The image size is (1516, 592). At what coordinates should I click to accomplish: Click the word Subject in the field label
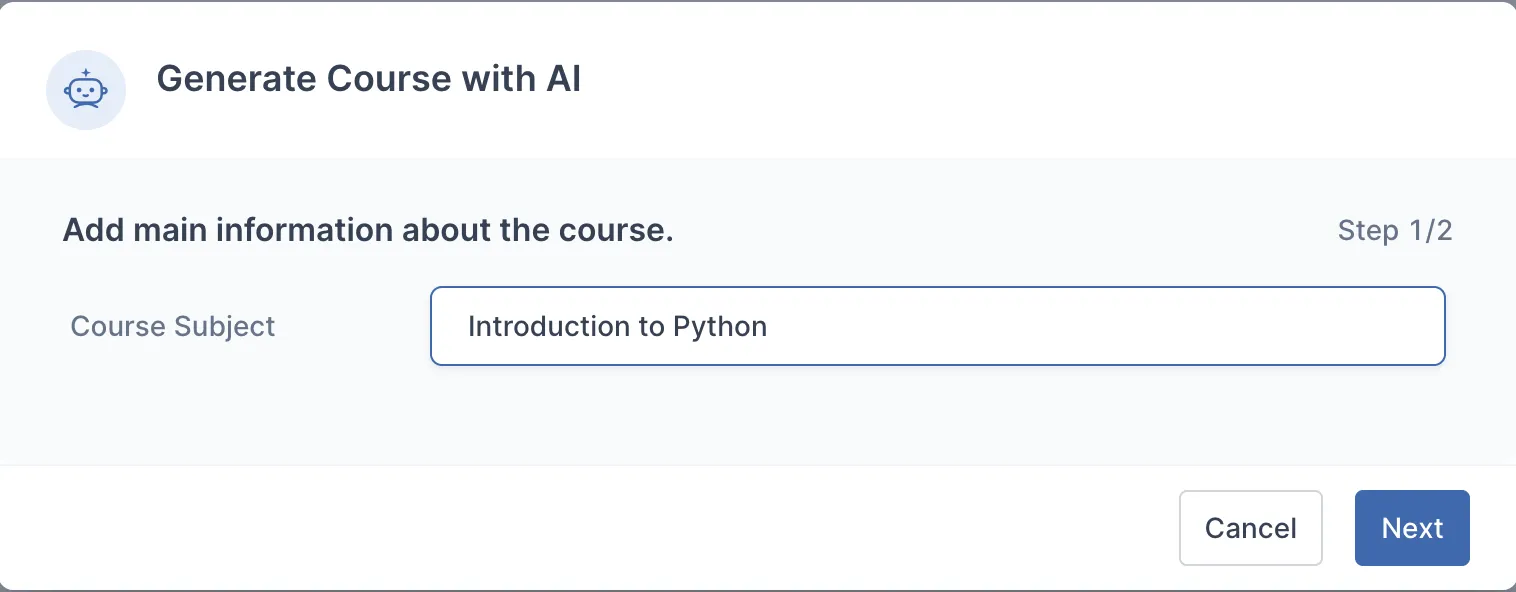[224, 327]
